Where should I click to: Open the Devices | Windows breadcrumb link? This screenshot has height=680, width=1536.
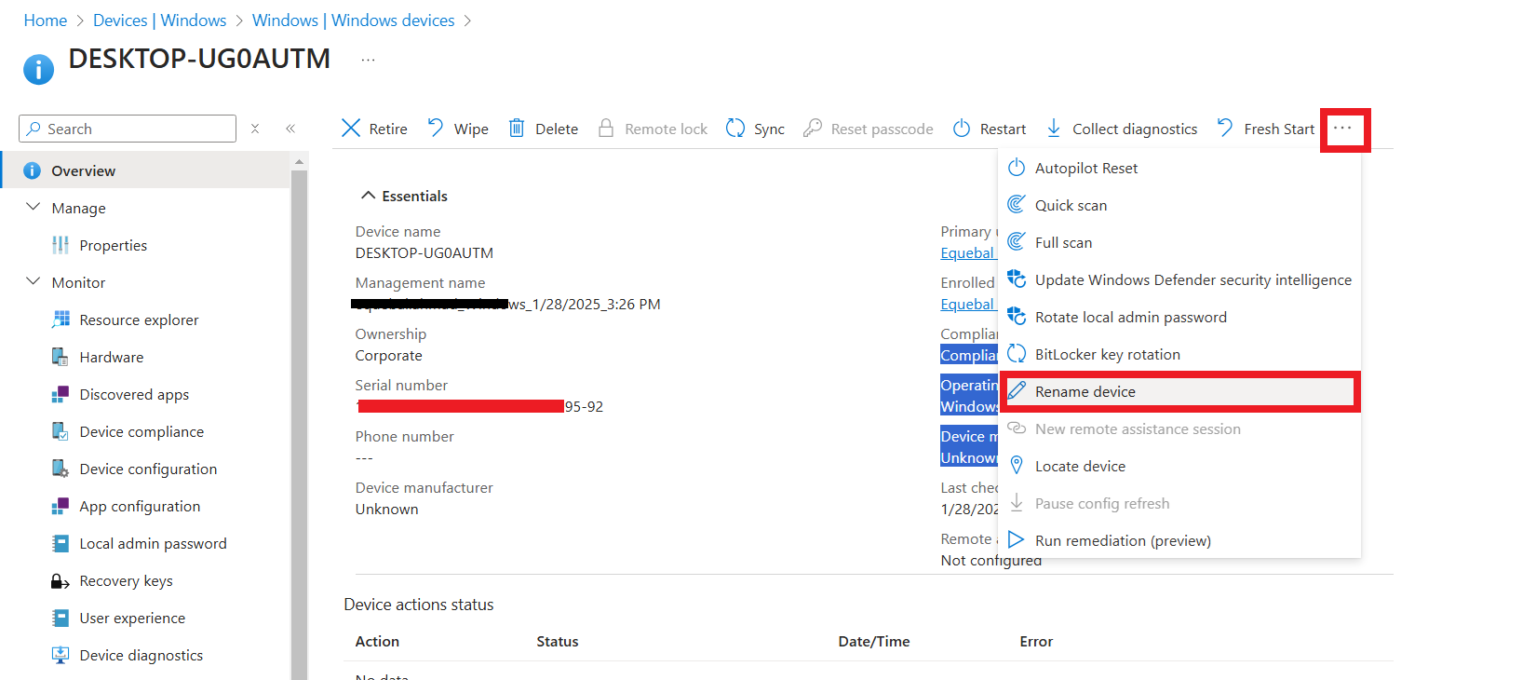point(160,20)
